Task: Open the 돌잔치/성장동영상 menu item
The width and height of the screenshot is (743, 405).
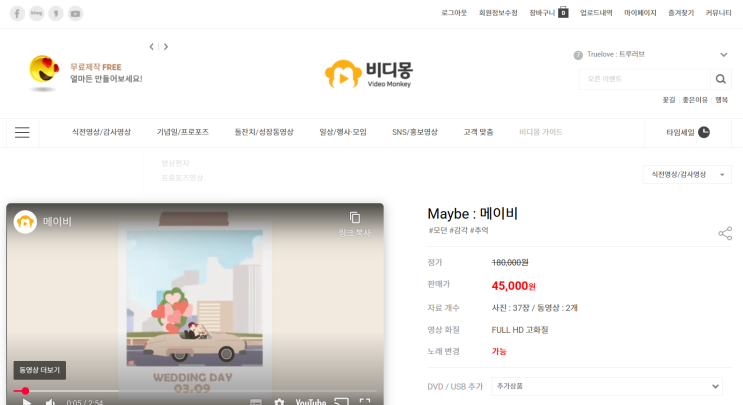Action: click(264, 132)
